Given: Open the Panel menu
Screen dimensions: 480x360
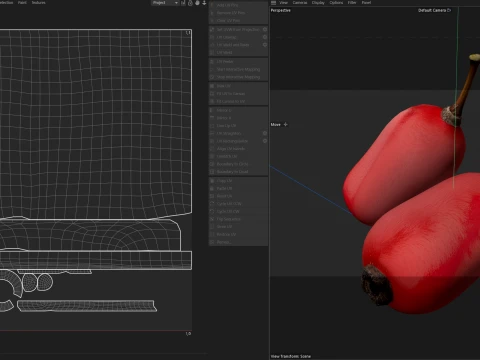Looking at the screenshot, I should pyautogui.click(x=366, y=3).
